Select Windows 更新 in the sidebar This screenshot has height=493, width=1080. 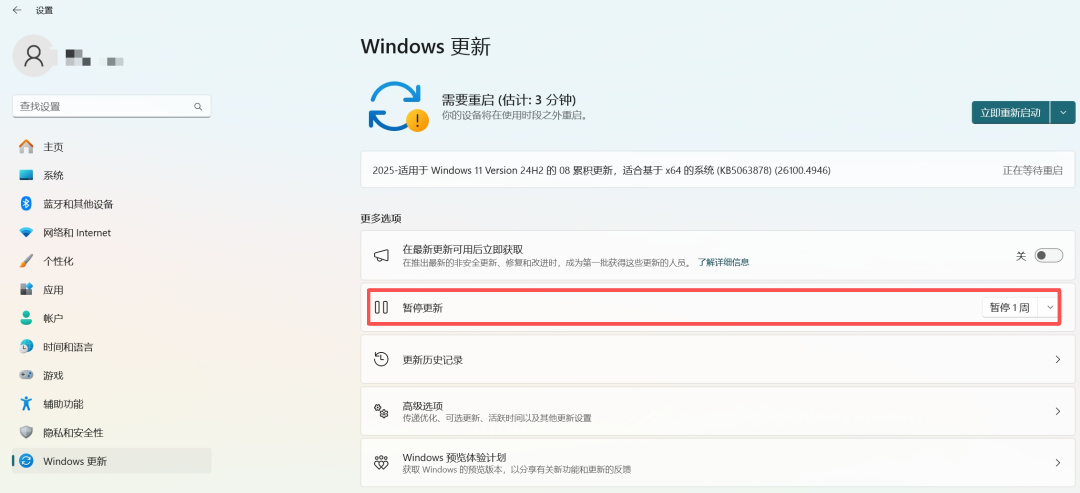(112, 461)
